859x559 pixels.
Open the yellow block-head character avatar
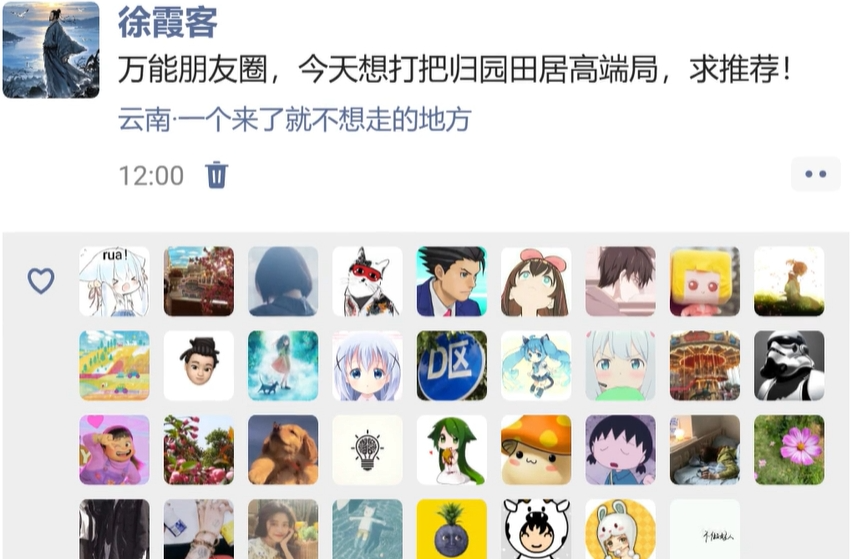(x=705, y=281)
